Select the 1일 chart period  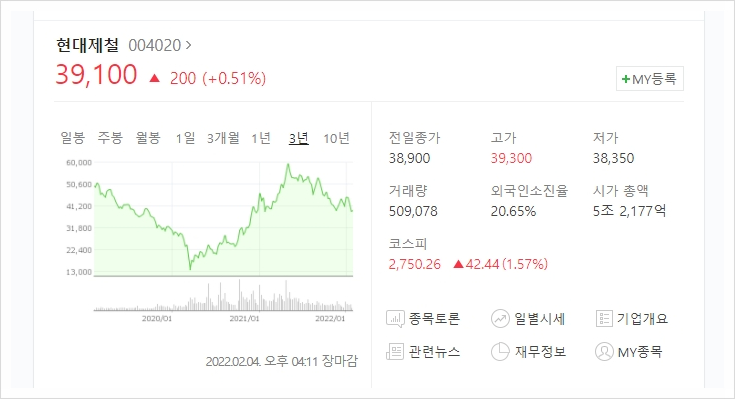tap(185, 138)
